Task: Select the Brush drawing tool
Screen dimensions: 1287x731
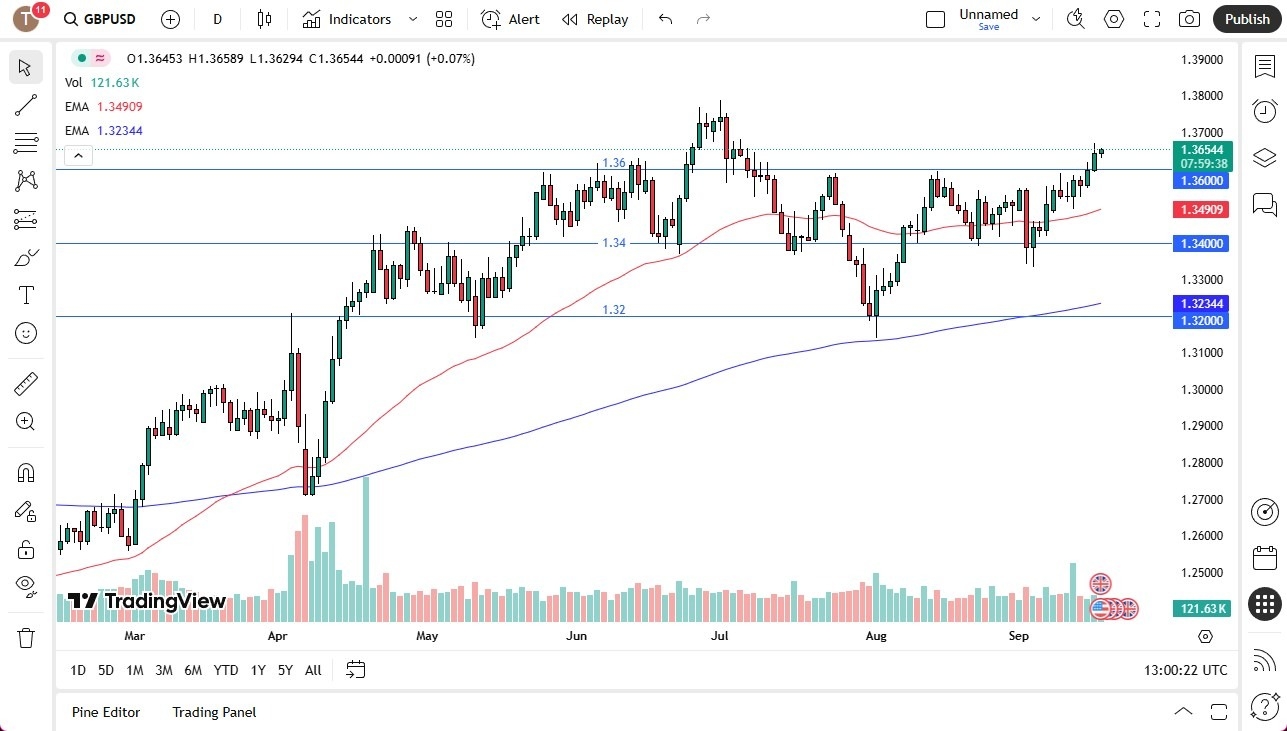Action: [x=26, y=256]
